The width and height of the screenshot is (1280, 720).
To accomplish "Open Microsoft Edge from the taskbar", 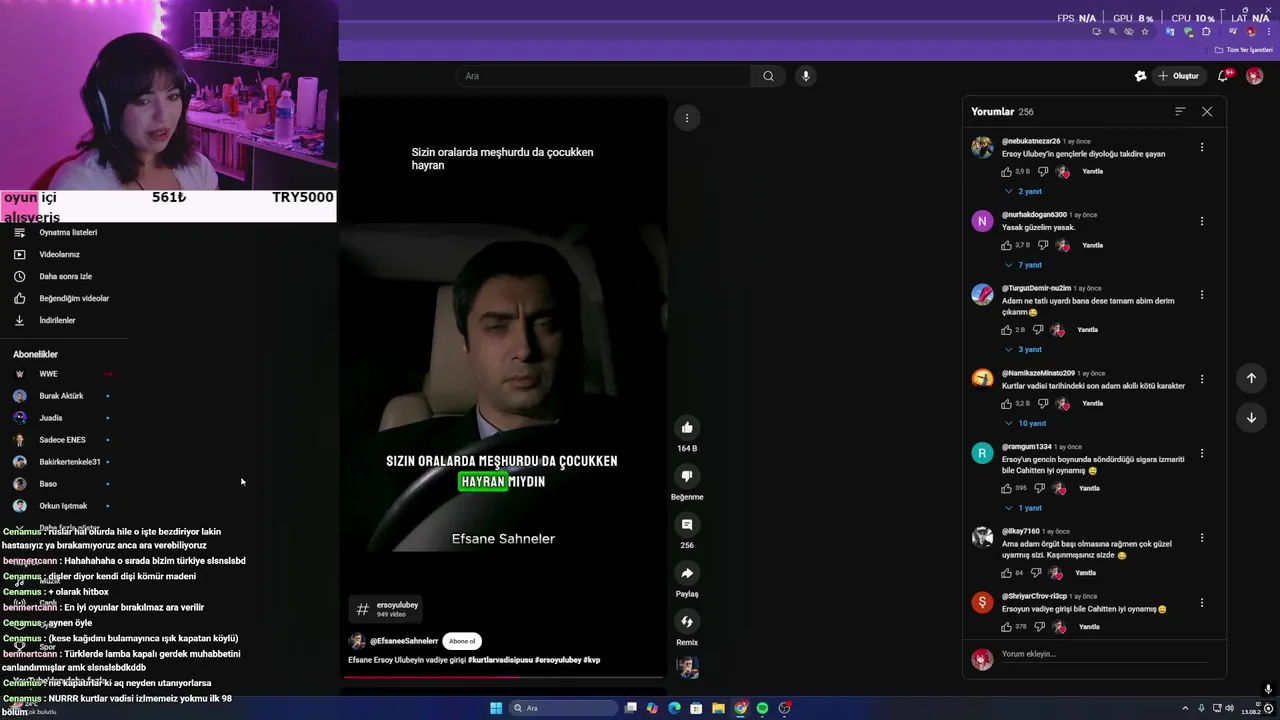I will 674,708.
